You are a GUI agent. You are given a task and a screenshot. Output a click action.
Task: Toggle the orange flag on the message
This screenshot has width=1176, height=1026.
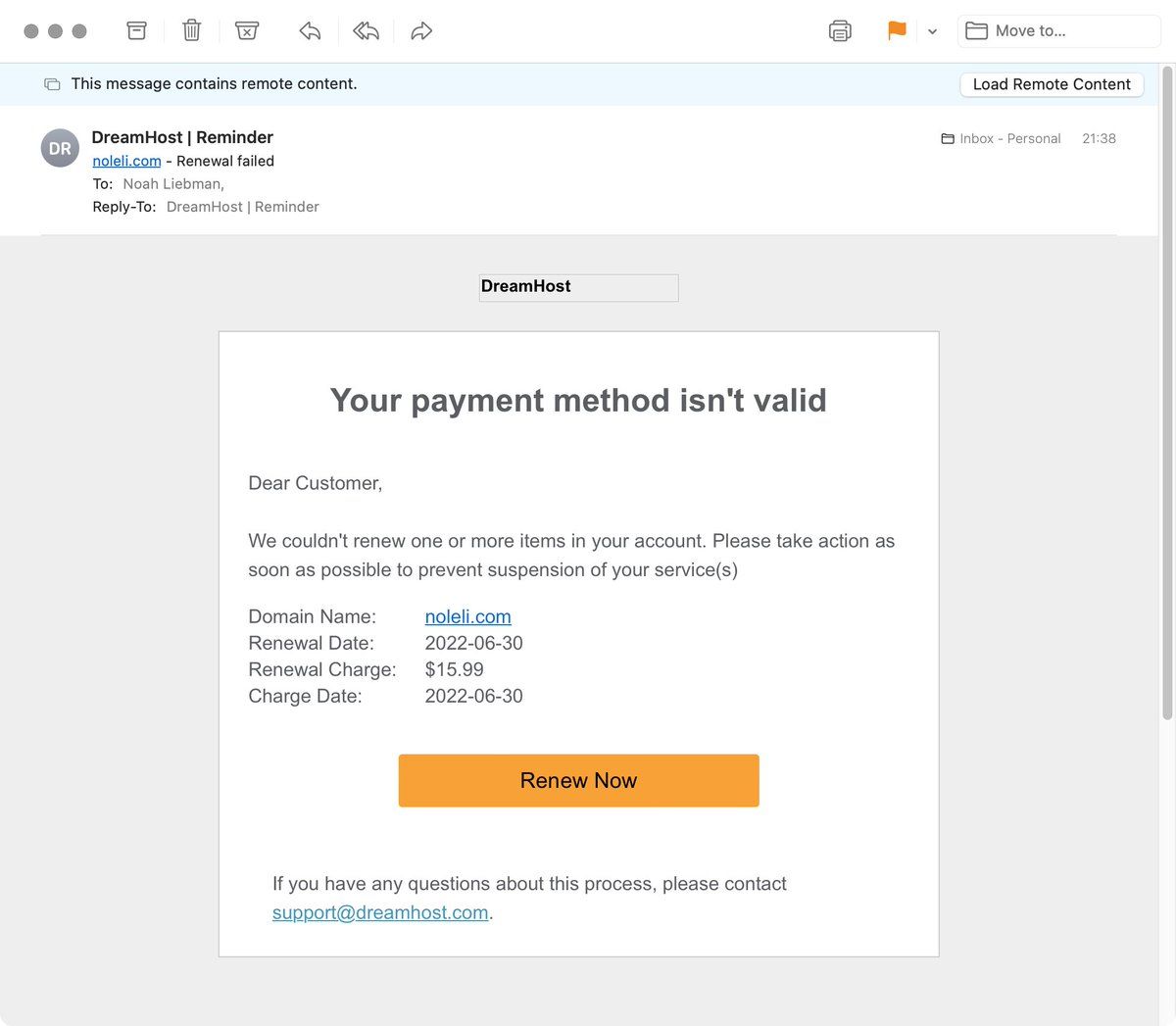(x=897, y=31)
